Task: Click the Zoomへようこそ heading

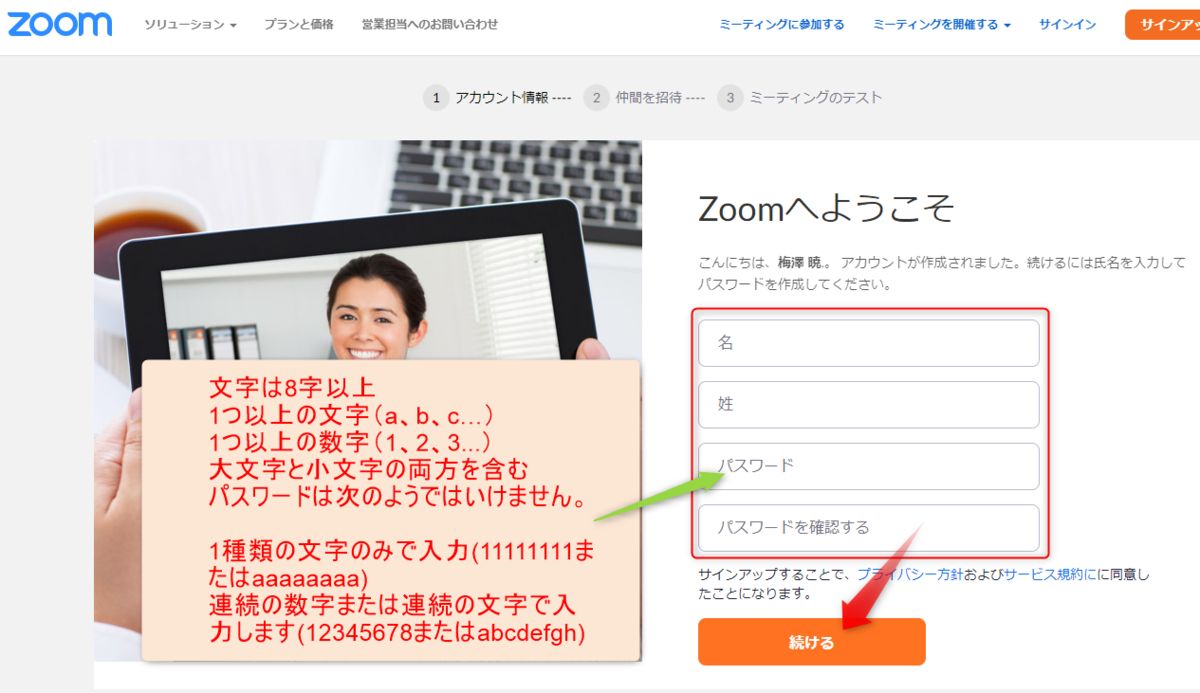Action: 826,210
